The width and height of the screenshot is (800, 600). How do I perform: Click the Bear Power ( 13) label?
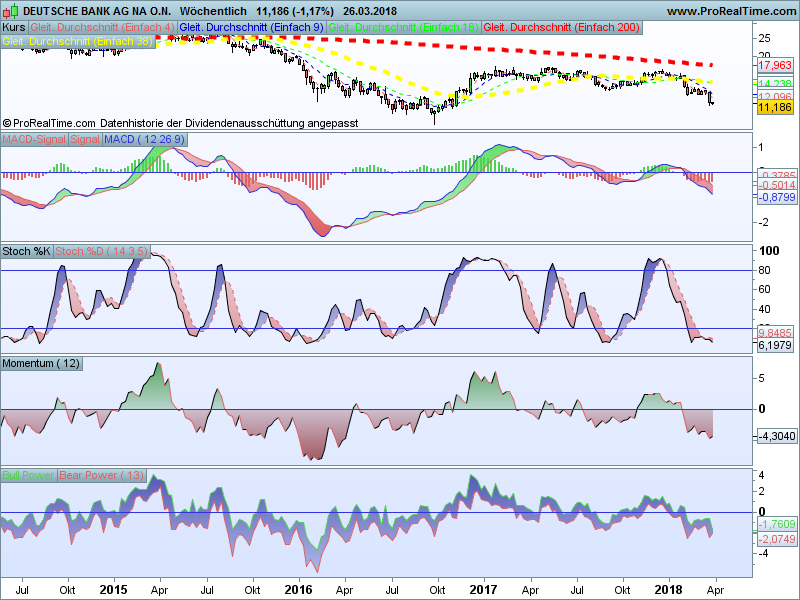point(102,476)
